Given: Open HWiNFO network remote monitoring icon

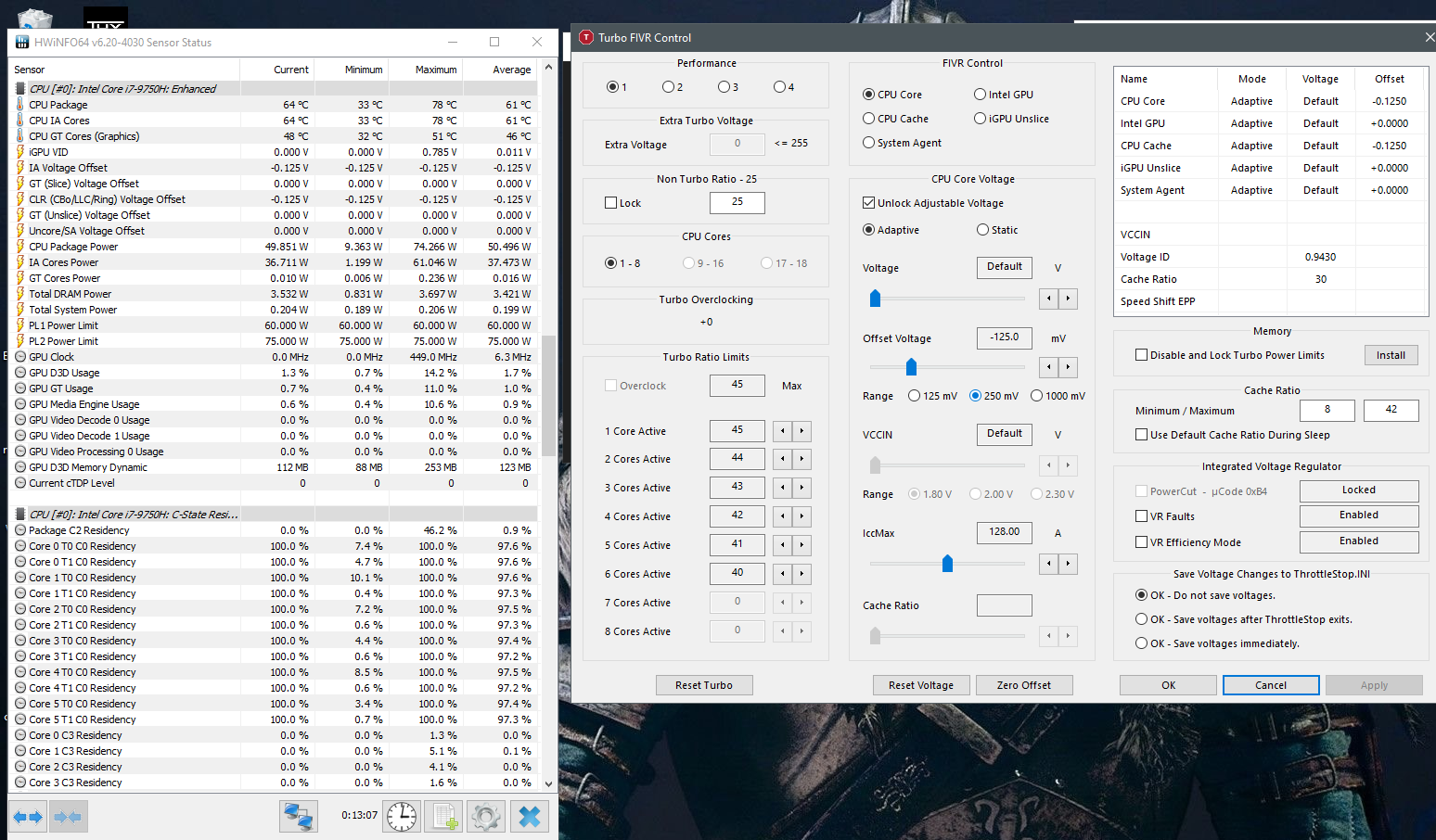Looking at the screenshot, I should [299, 817].
